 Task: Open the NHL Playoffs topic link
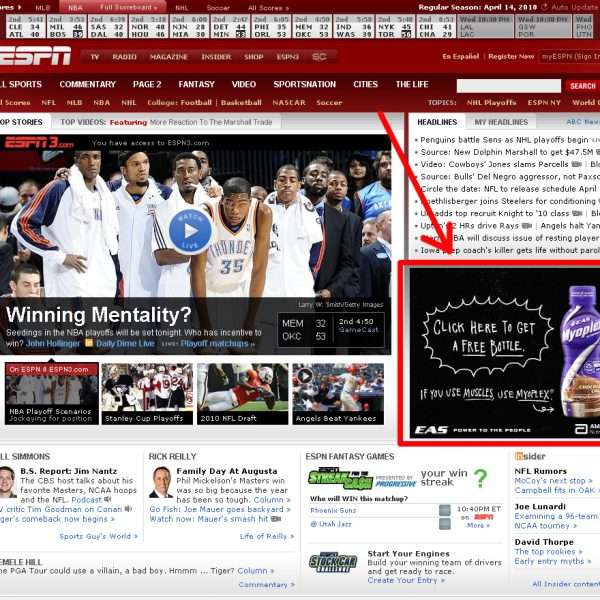click(491, 103)
